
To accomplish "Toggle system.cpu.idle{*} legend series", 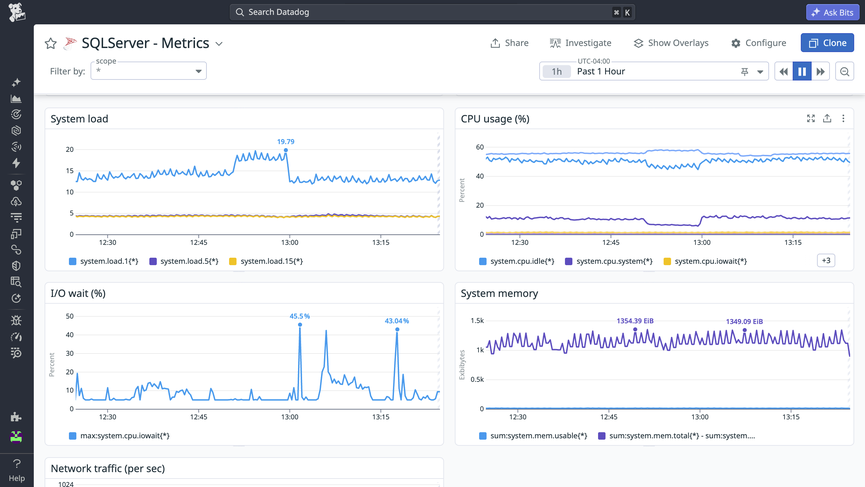I will [x=516, y=261].
